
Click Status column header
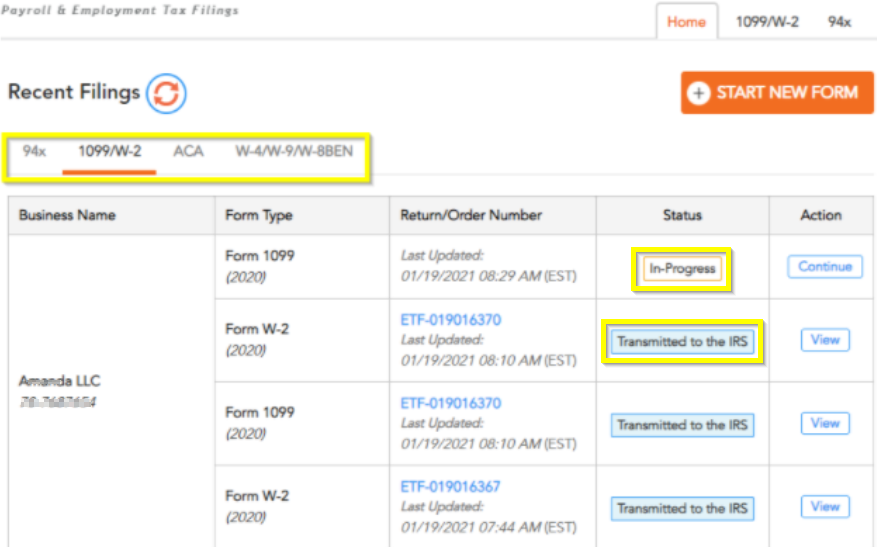point(682,215)
